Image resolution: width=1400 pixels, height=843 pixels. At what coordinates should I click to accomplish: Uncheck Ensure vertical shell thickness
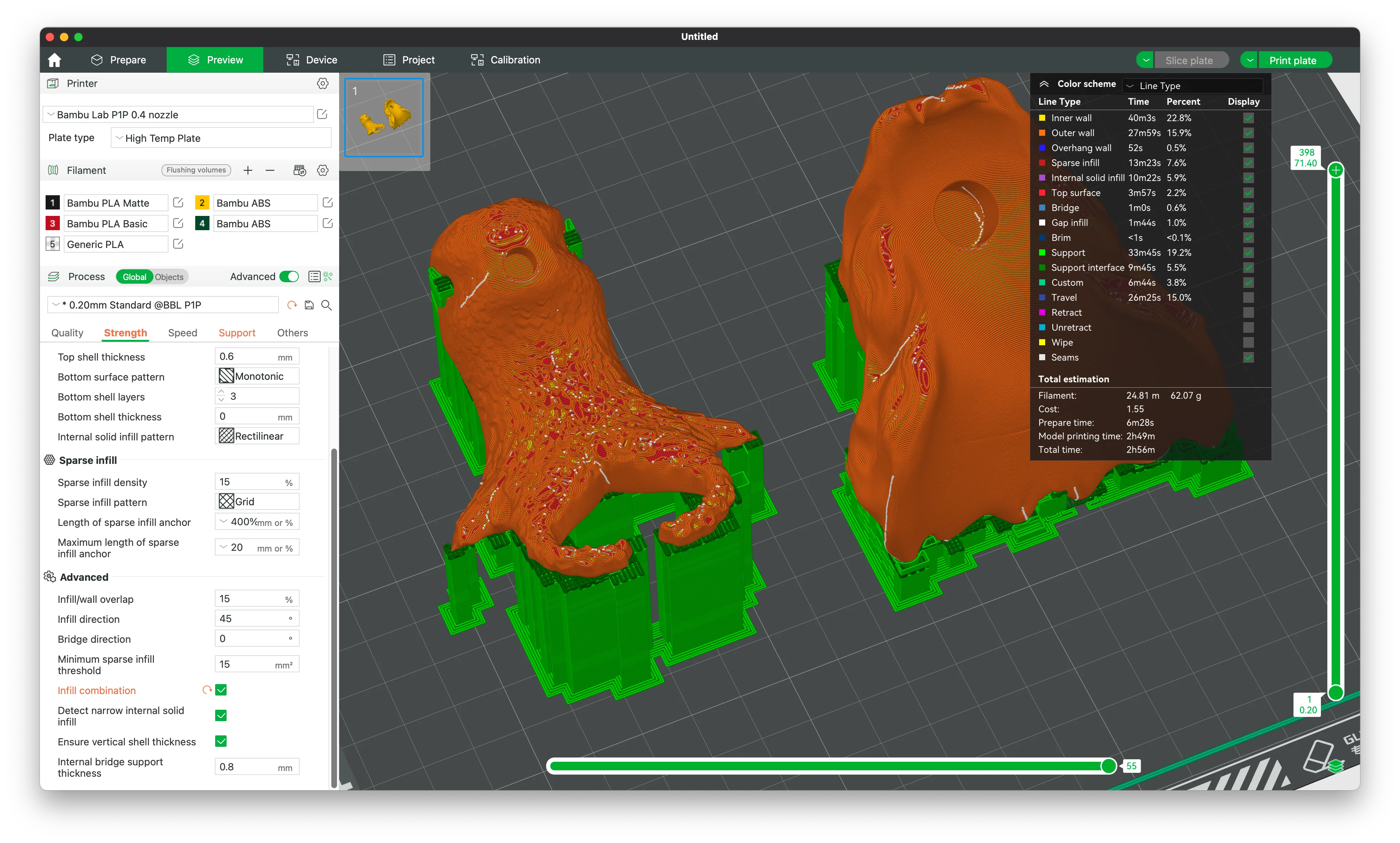pyautogui.click(x=221, y=741)
